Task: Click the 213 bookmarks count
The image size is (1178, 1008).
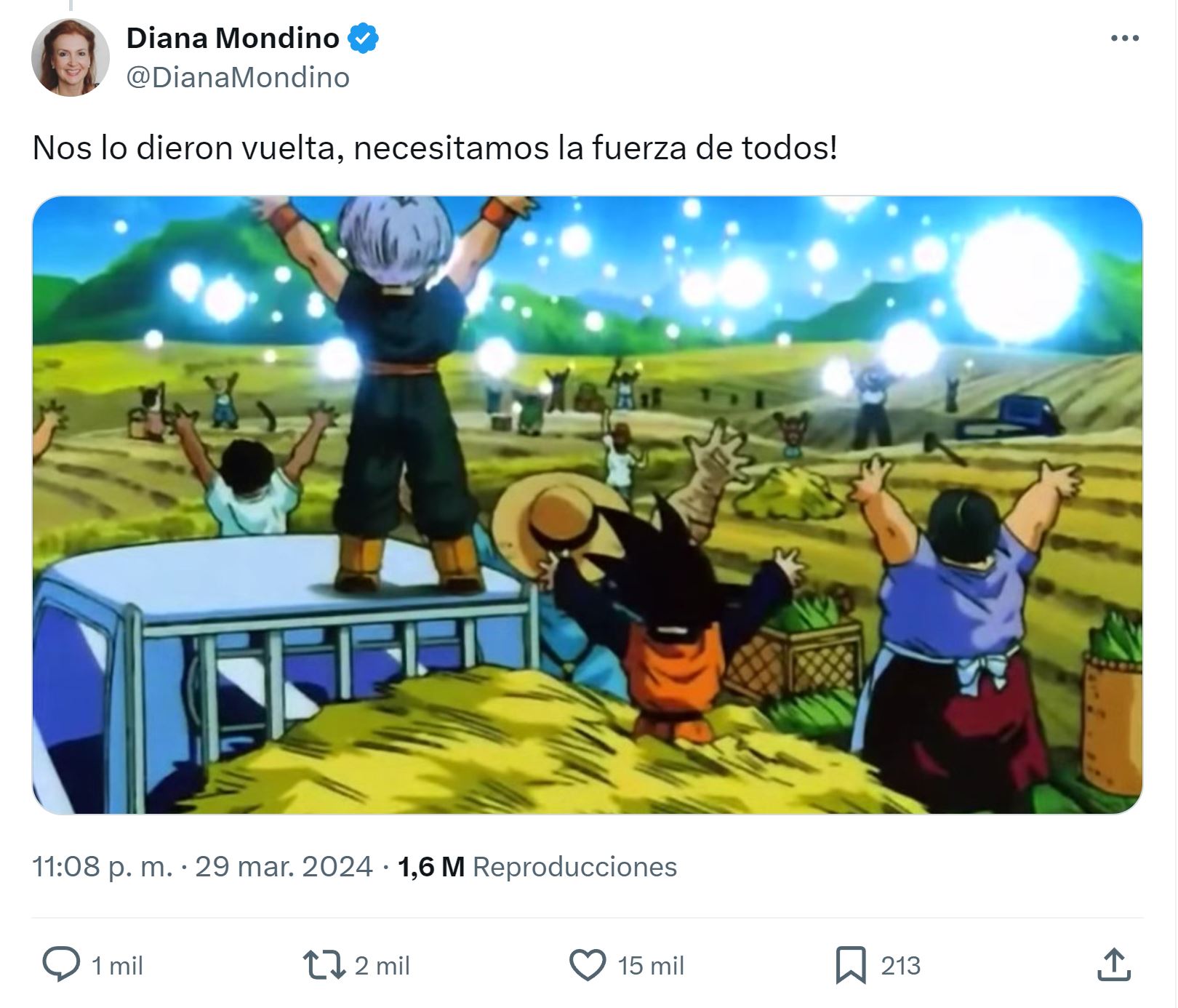Action: (x=901, y=966)
